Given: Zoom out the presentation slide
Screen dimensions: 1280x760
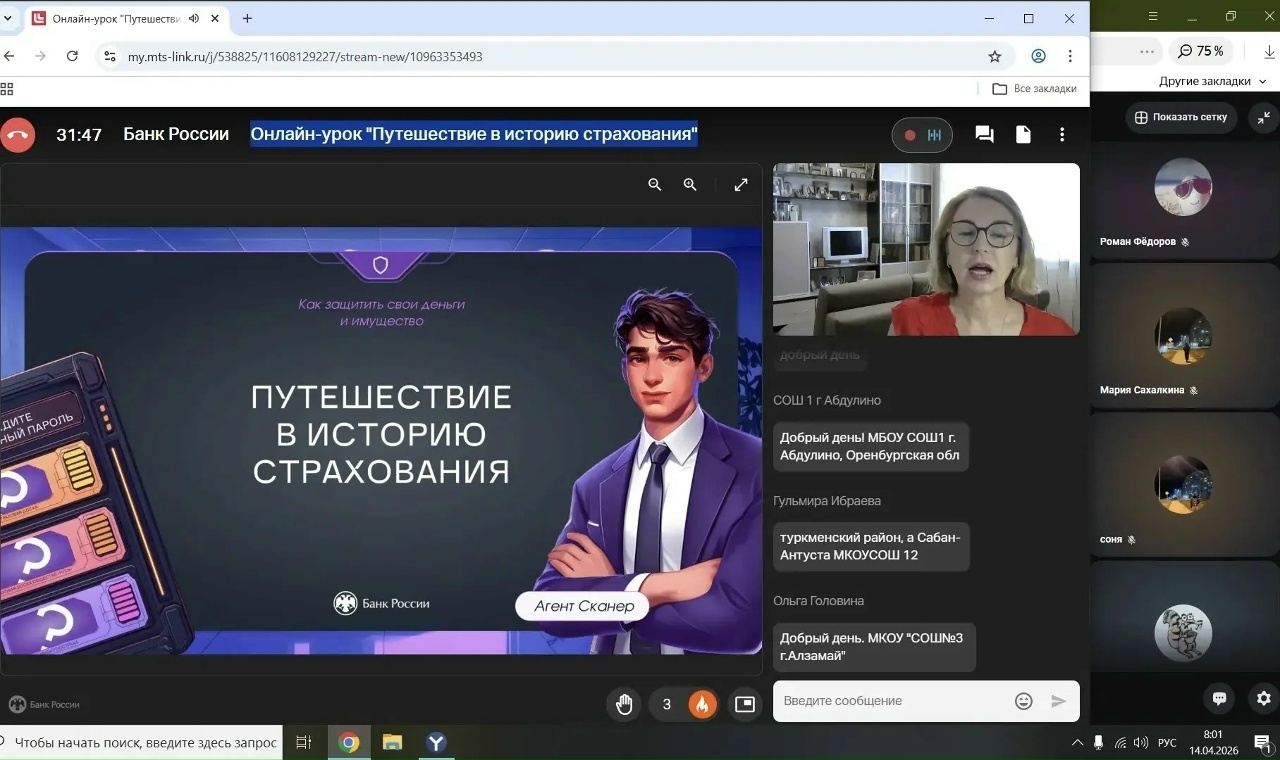Looking at the screenshot, I should point(655,185).
